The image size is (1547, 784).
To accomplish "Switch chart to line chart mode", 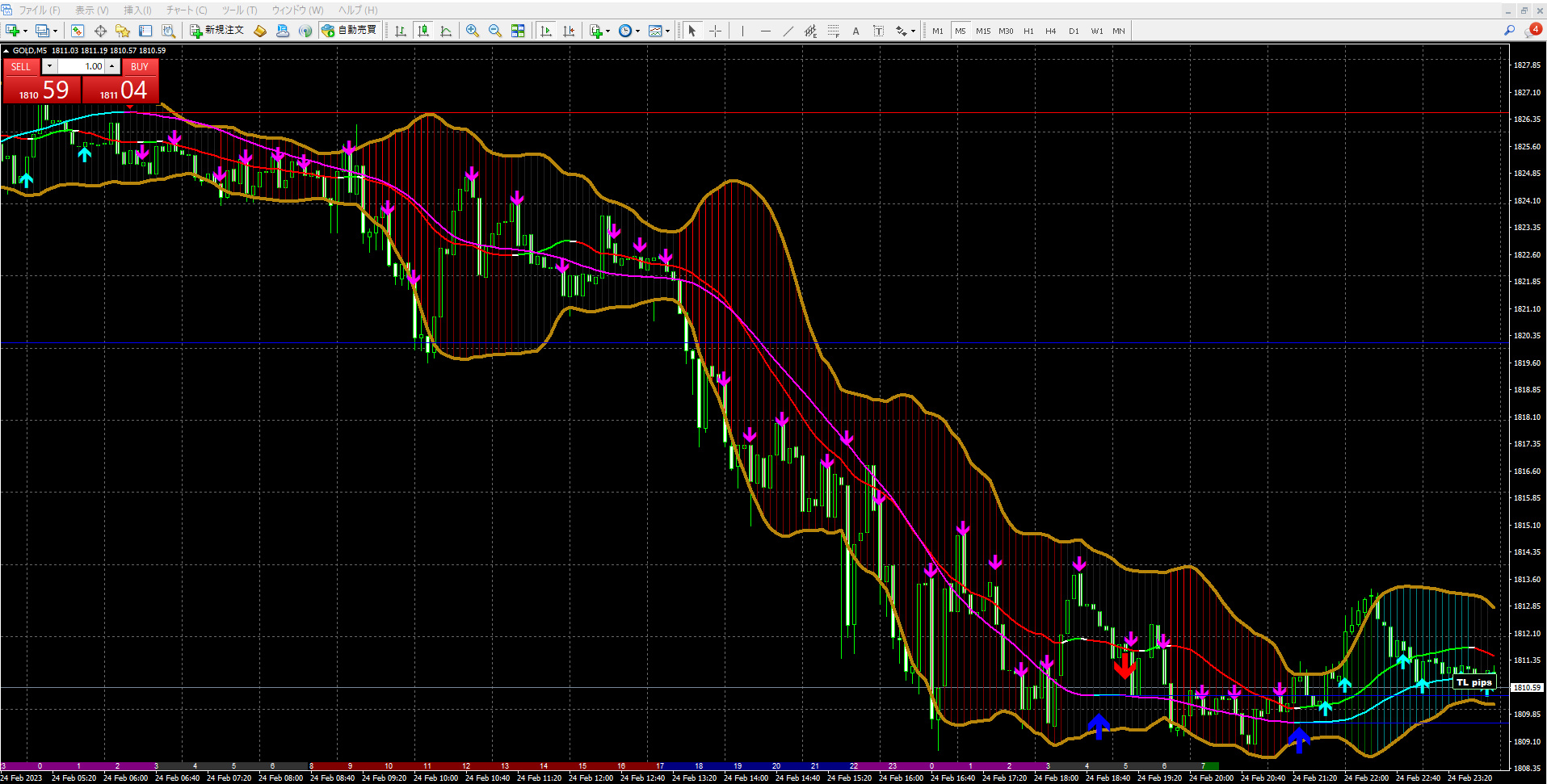I will (446, 31).
